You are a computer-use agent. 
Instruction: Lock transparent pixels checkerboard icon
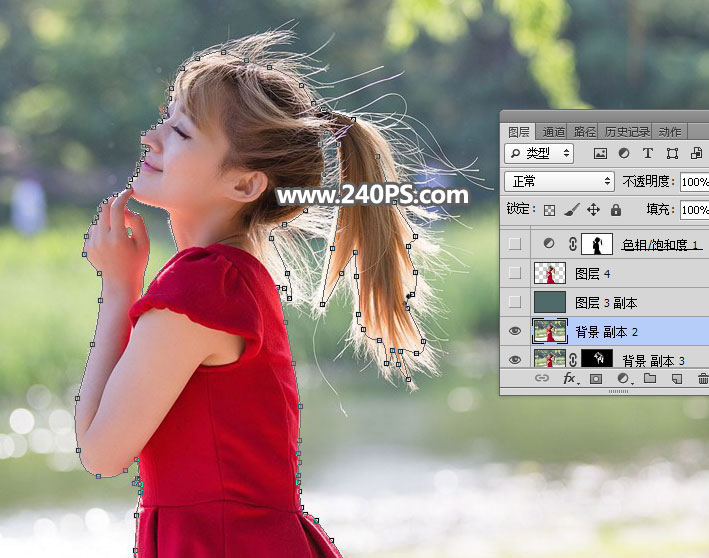pos(549,210)
